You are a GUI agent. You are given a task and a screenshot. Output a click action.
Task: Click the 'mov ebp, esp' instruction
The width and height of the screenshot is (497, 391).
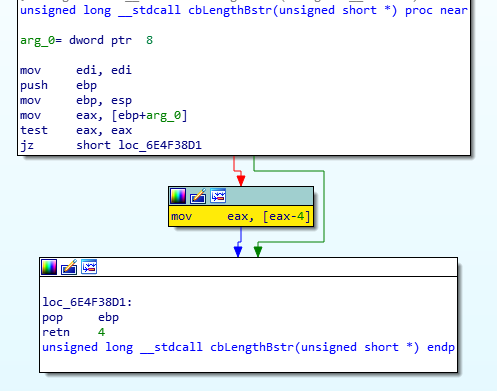pyautogui.click(x=76, y=100)
